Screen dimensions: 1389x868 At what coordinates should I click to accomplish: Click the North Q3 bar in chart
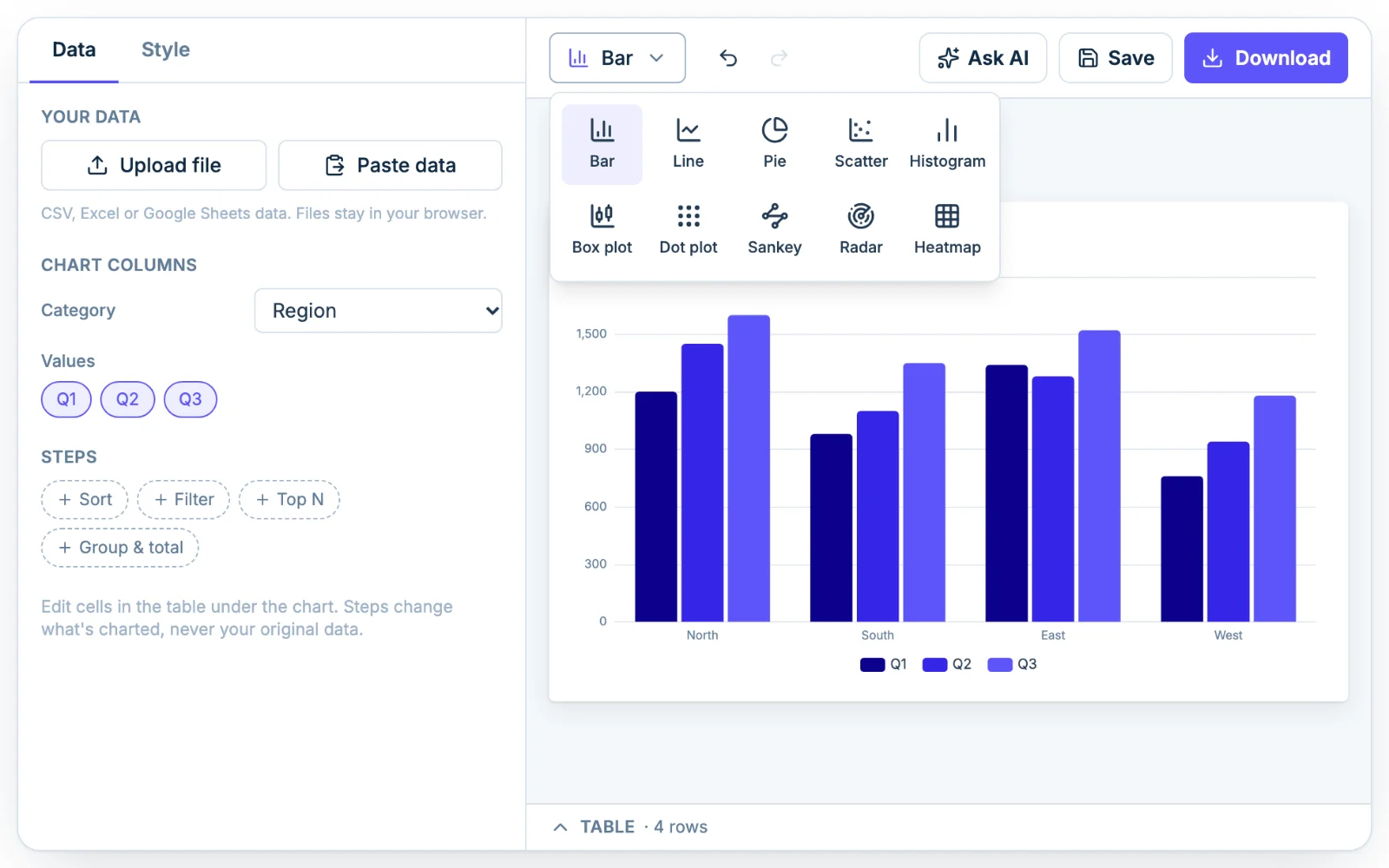click(x=748, y=469)
